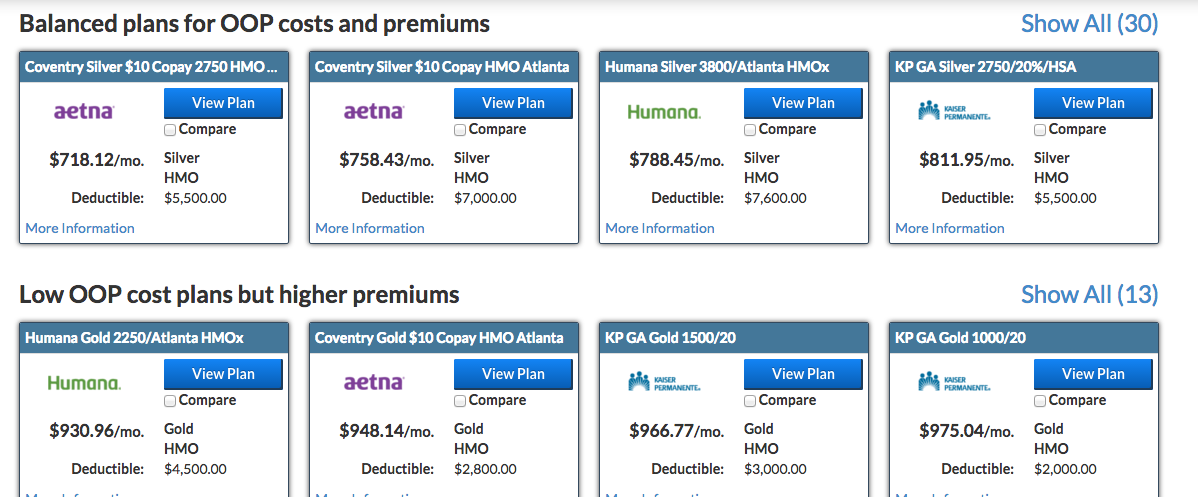Screen dimensions: 1198x497
Task: View Plan for KP GA Gold 1500/20
Action: tap(803, 374)
